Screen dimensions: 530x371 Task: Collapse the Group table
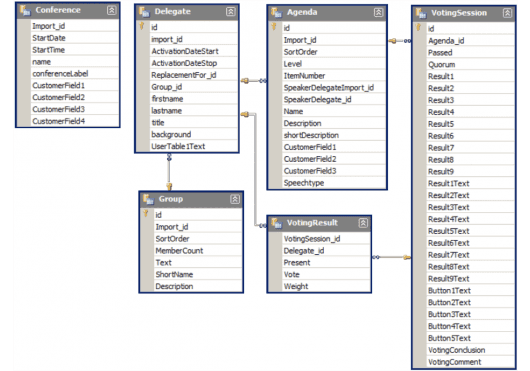point(235,199)
